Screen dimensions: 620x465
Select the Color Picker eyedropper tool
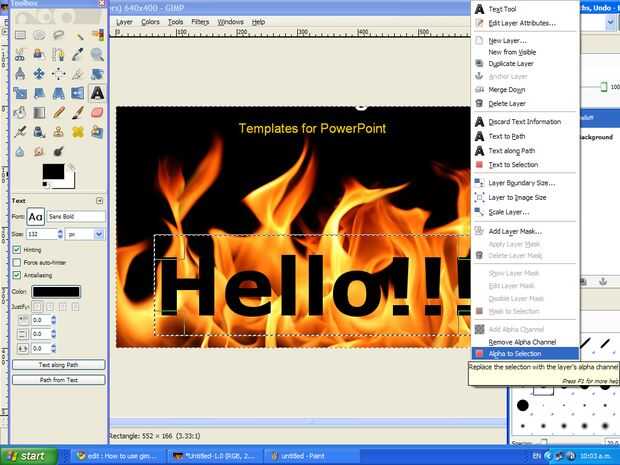click(x=78, y=55)
